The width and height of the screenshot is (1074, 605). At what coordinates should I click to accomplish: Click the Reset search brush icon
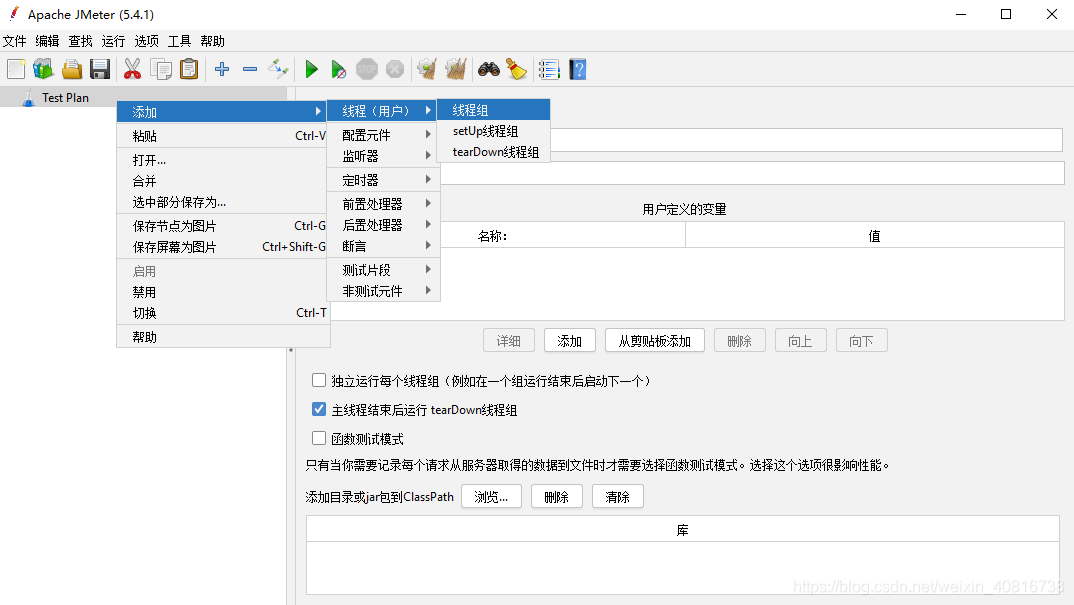point(516,69)
